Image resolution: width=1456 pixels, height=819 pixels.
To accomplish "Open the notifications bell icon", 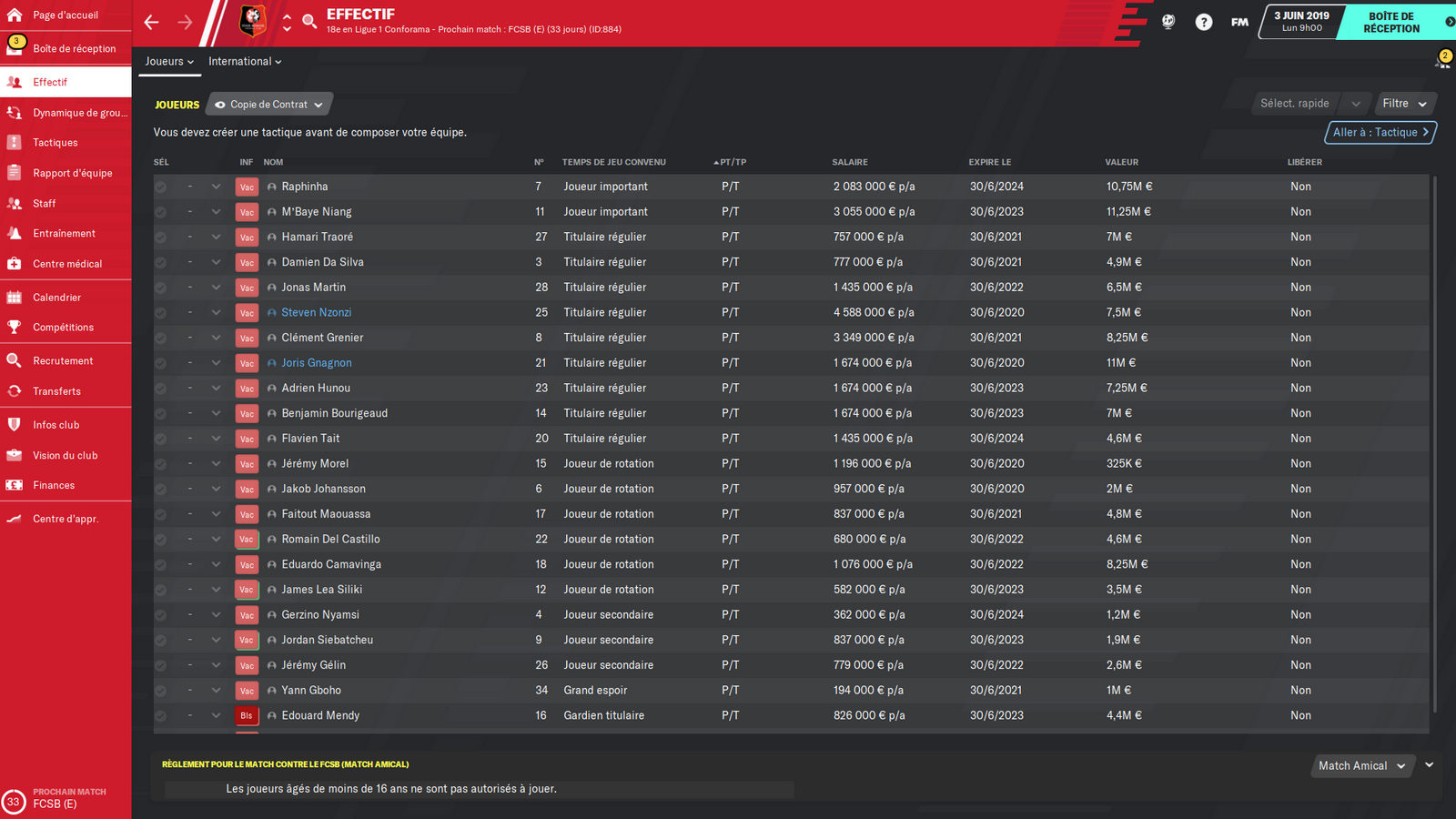I will tap(1442, 61).
